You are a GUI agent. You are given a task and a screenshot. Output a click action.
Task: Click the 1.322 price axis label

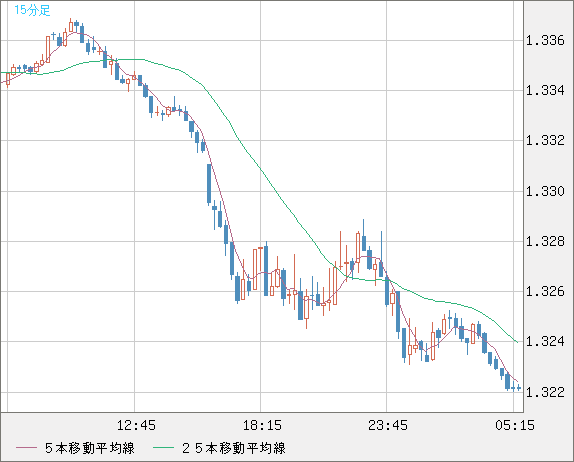point(545,392)
